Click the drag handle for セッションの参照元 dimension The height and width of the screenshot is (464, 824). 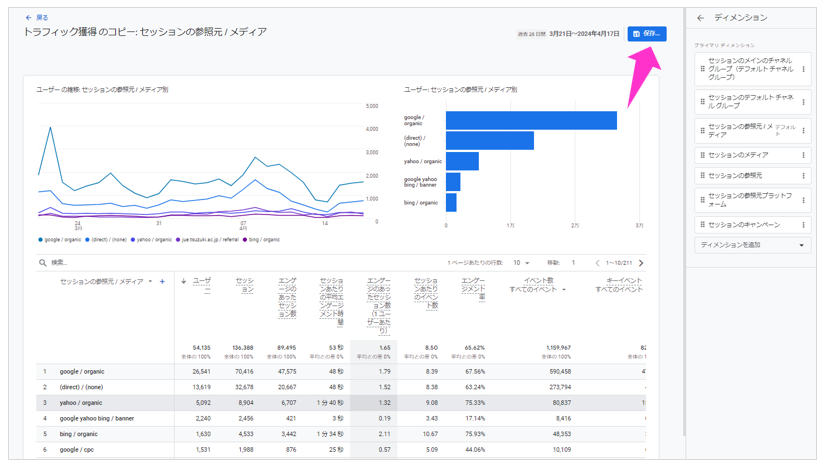point(703,175)
